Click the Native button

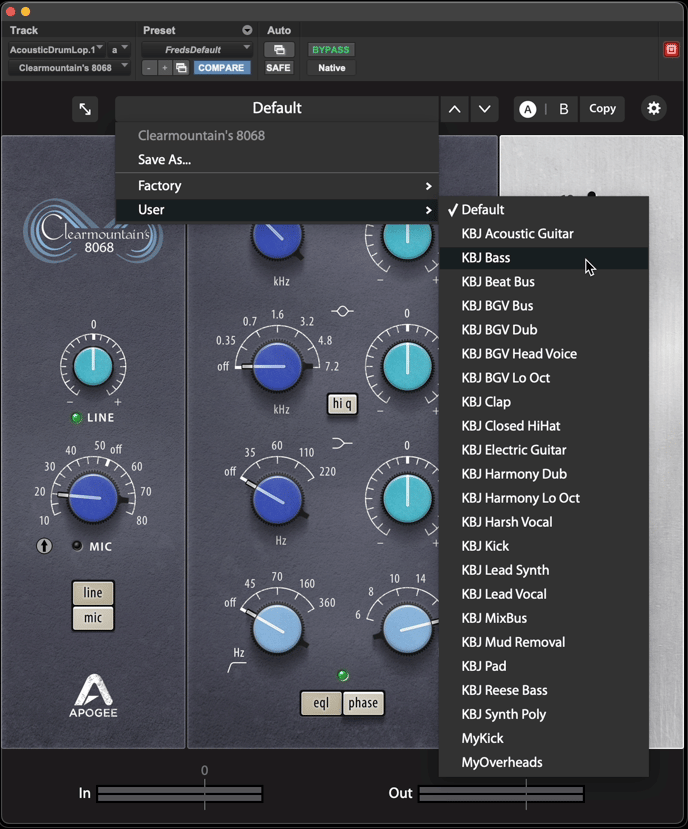332,68
